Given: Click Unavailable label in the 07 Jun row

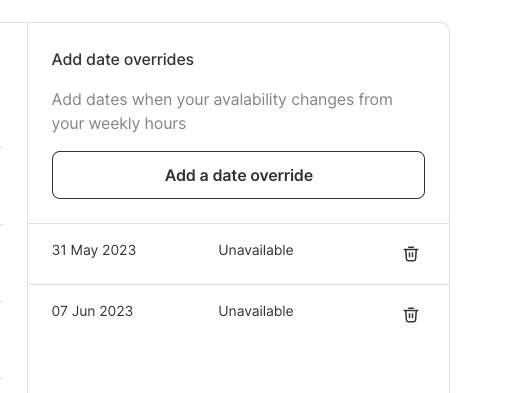Looking at the screenshot, I should (x=256, y=311).
